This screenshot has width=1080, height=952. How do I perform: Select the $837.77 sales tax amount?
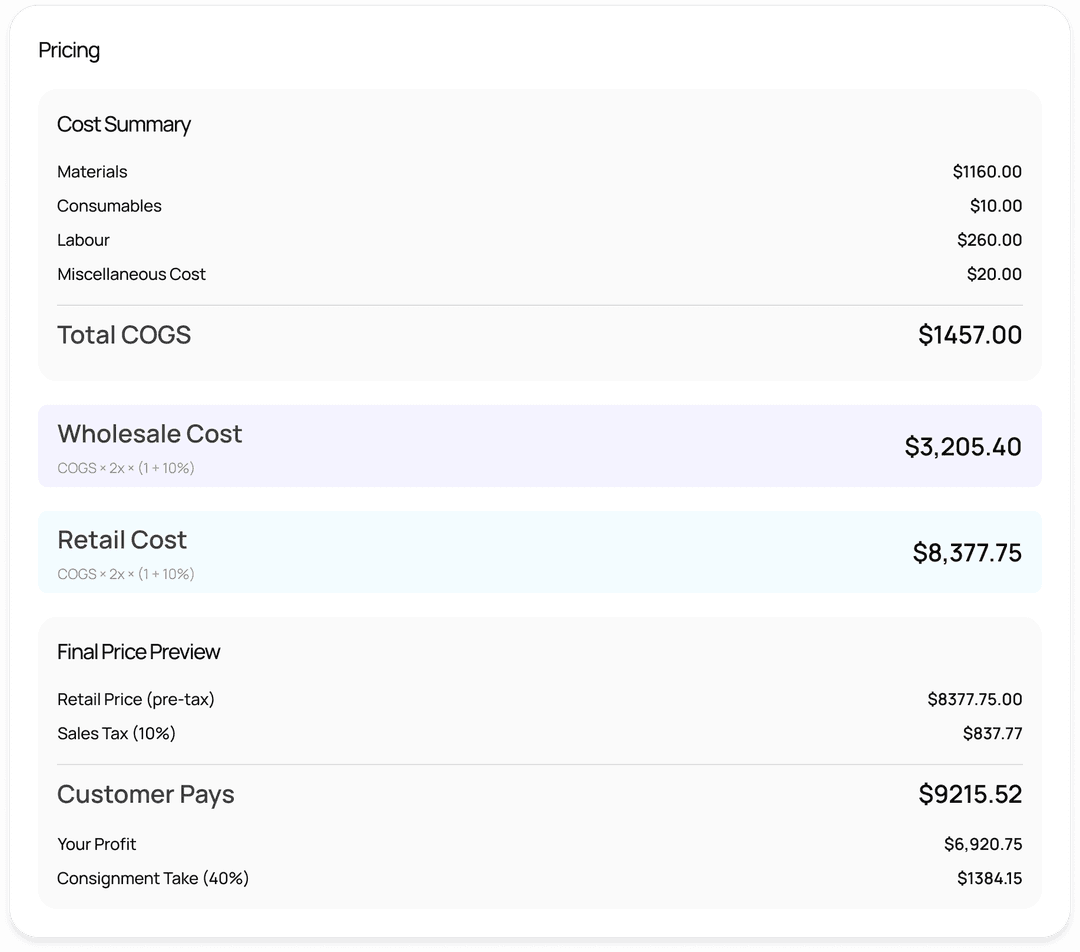tap(993, 734)
